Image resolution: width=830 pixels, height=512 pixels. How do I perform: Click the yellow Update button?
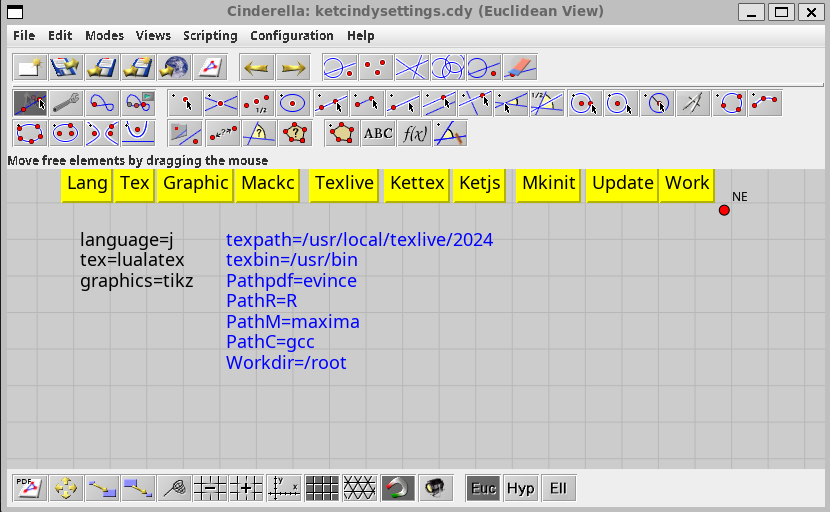pos(622,185)
